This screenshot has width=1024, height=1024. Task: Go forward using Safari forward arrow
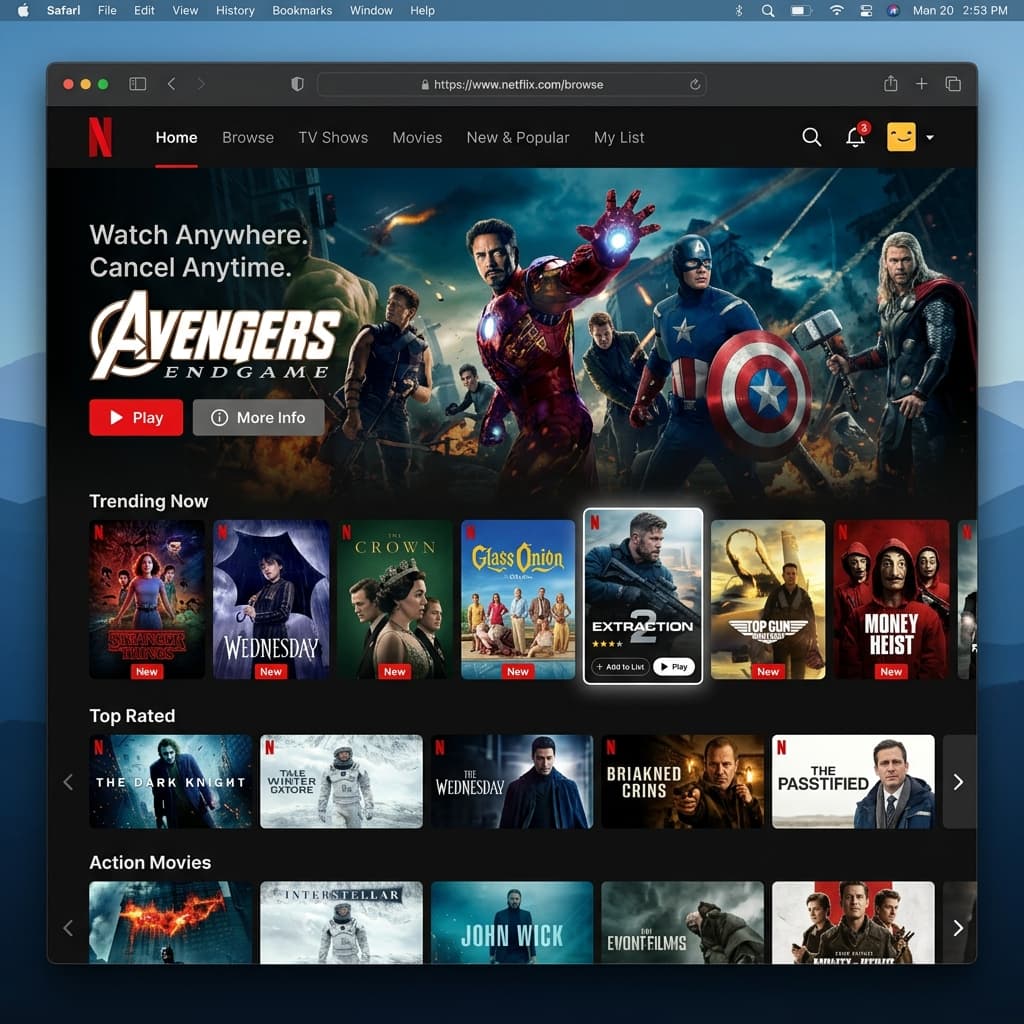pyautogui.click(x=201, y=84)
